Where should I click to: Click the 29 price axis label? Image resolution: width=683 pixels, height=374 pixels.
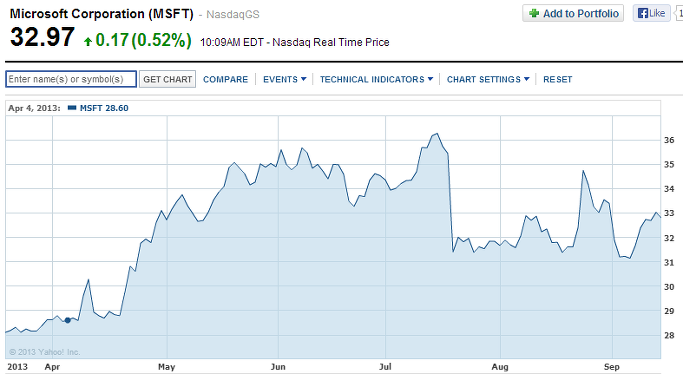[669, 311]
